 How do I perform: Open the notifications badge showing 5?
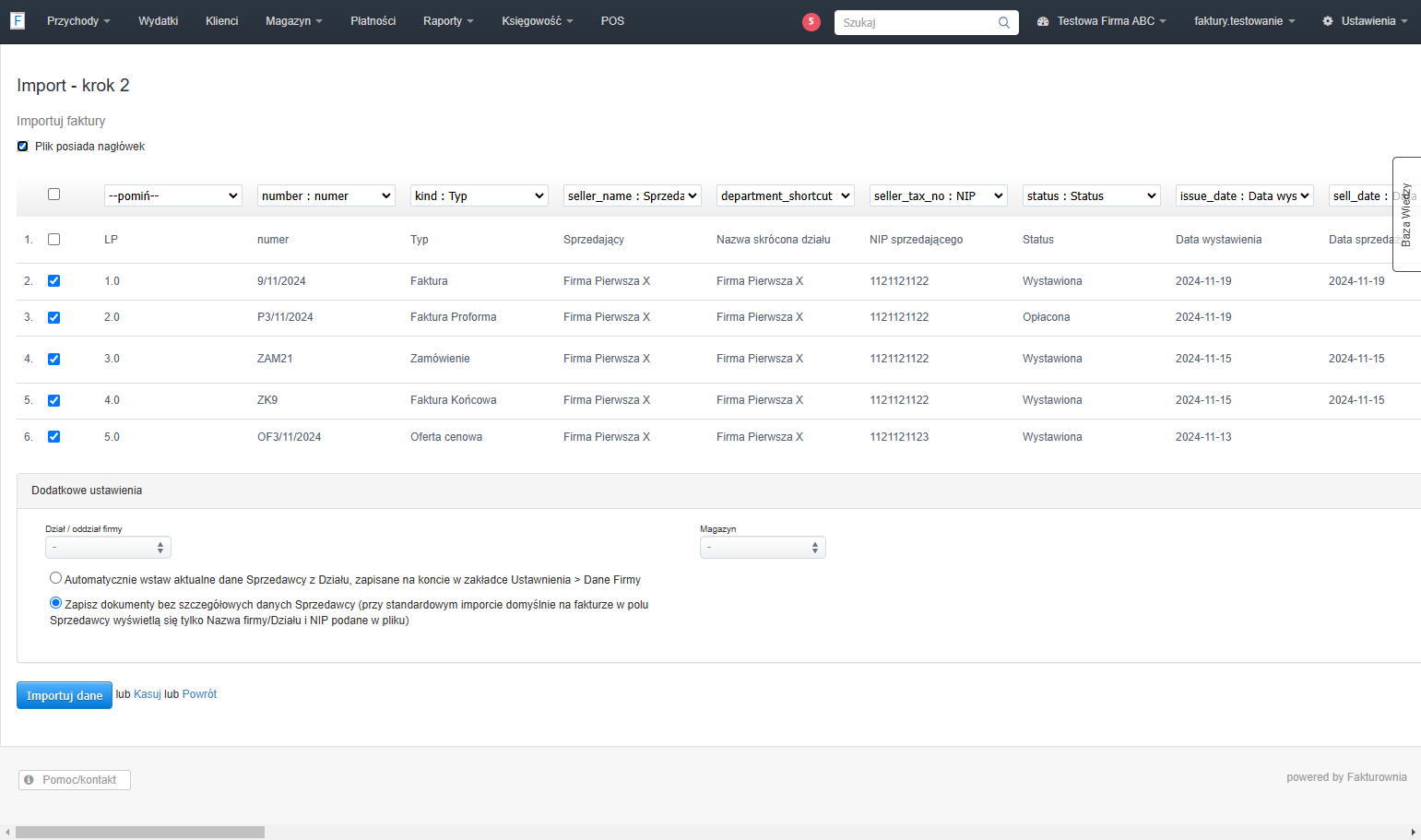pyautogui.click(x=811, y=21)
